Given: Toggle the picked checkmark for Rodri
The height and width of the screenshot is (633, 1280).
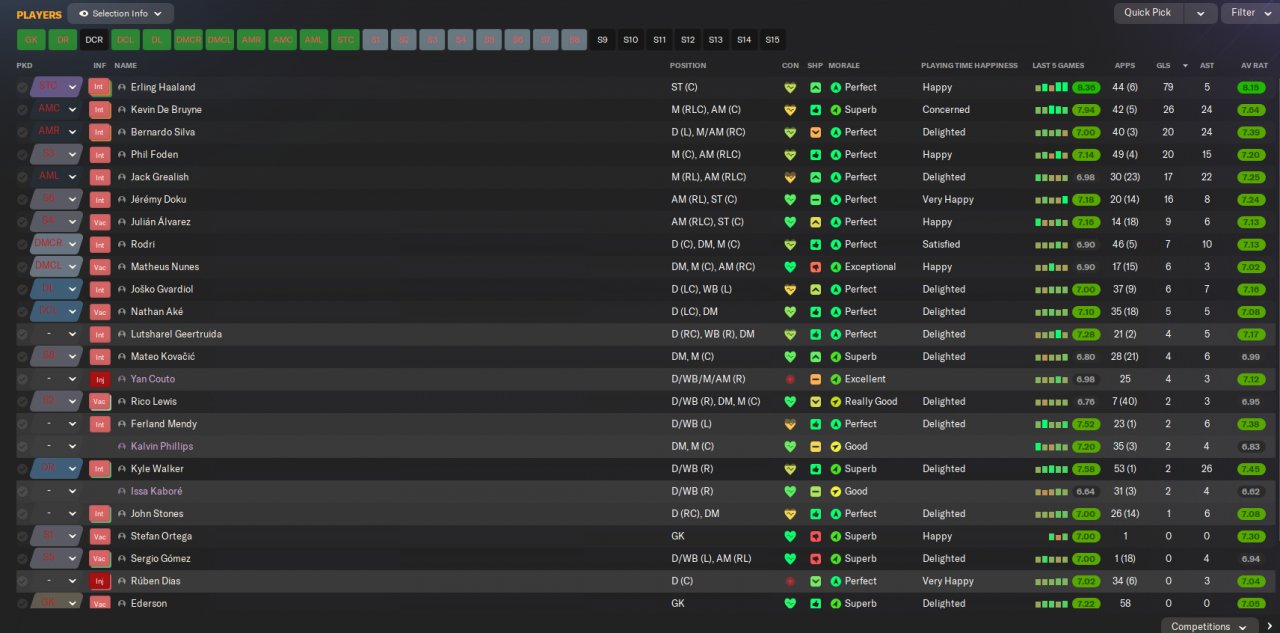Looking at the screenshot, I should pyautogui.click(x=23, y=244).
